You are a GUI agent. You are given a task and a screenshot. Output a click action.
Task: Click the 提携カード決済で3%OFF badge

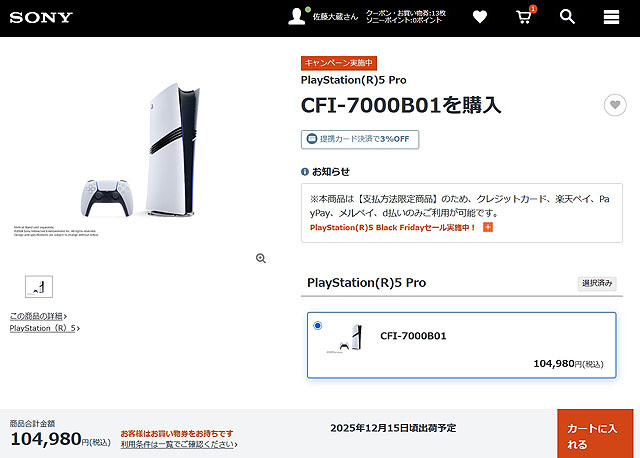pos(360,139)
